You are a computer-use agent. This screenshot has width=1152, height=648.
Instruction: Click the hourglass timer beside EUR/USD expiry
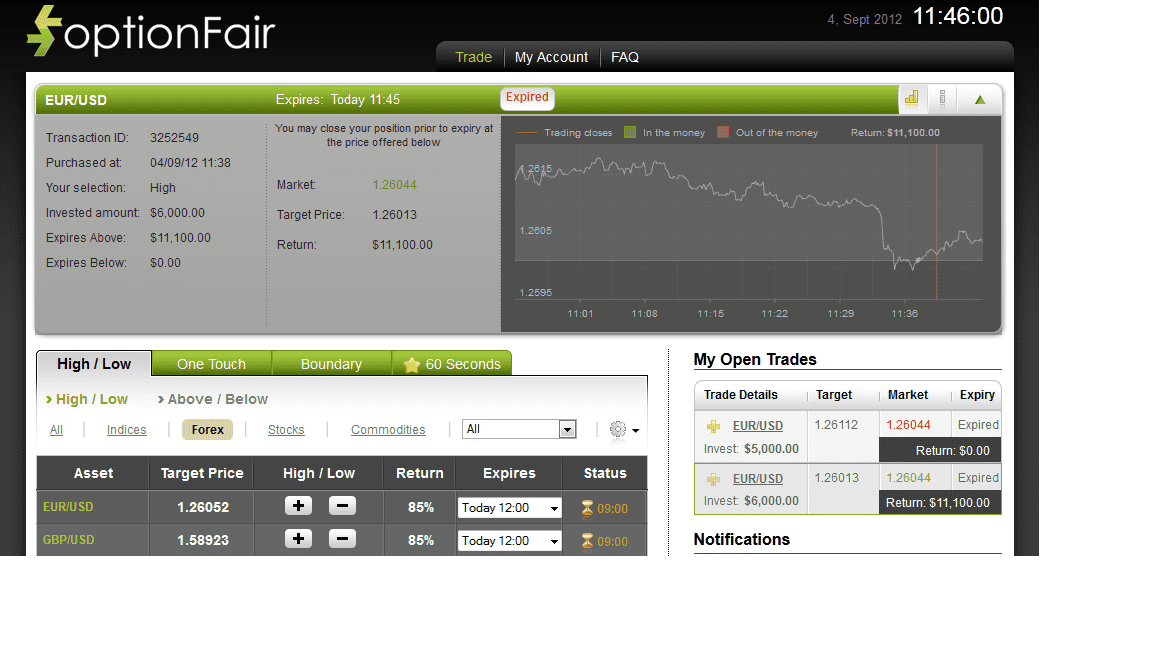tap(588, 506)
